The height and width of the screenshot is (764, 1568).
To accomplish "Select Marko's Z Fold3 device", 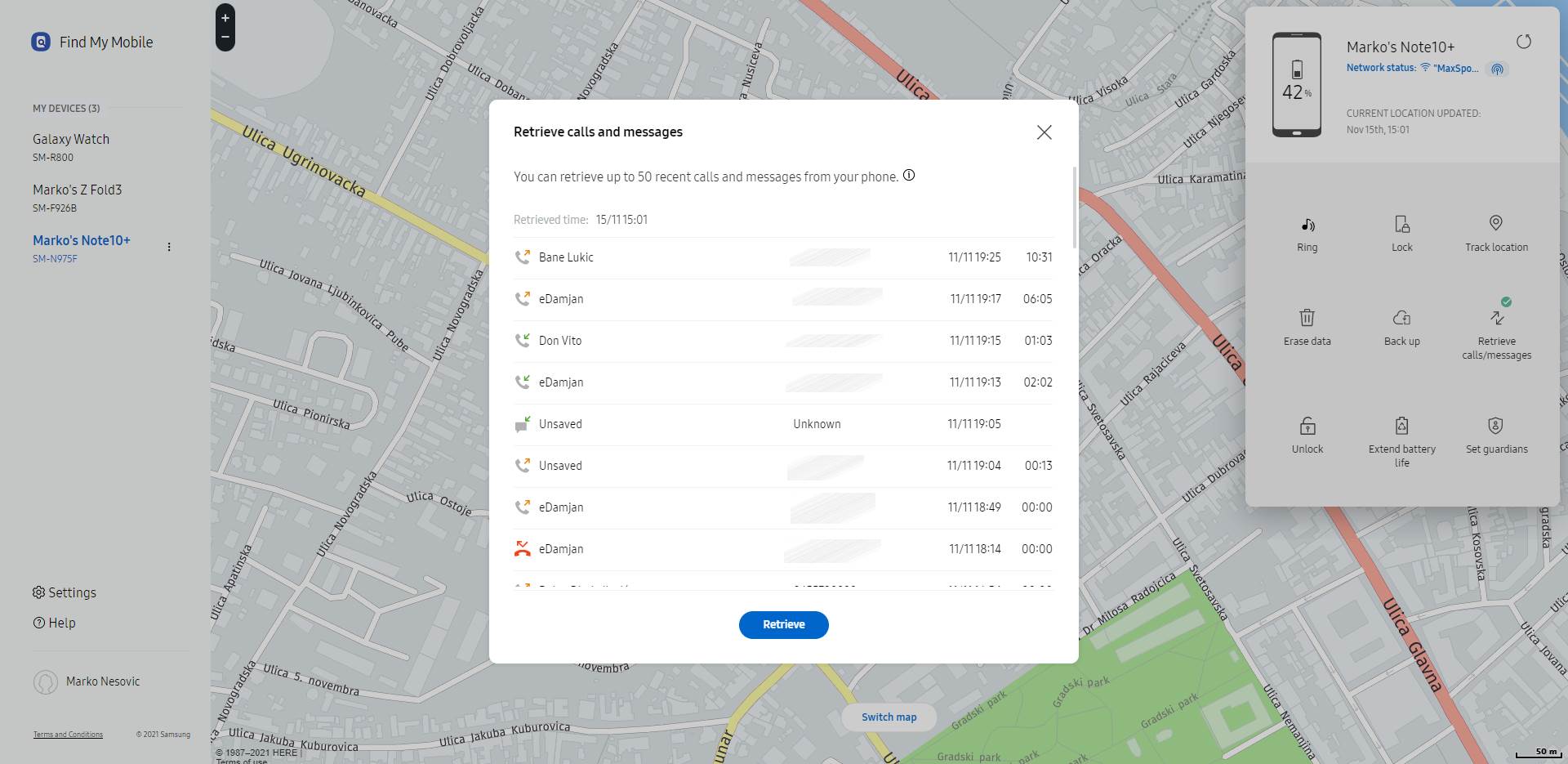I will tap(76, 189).
